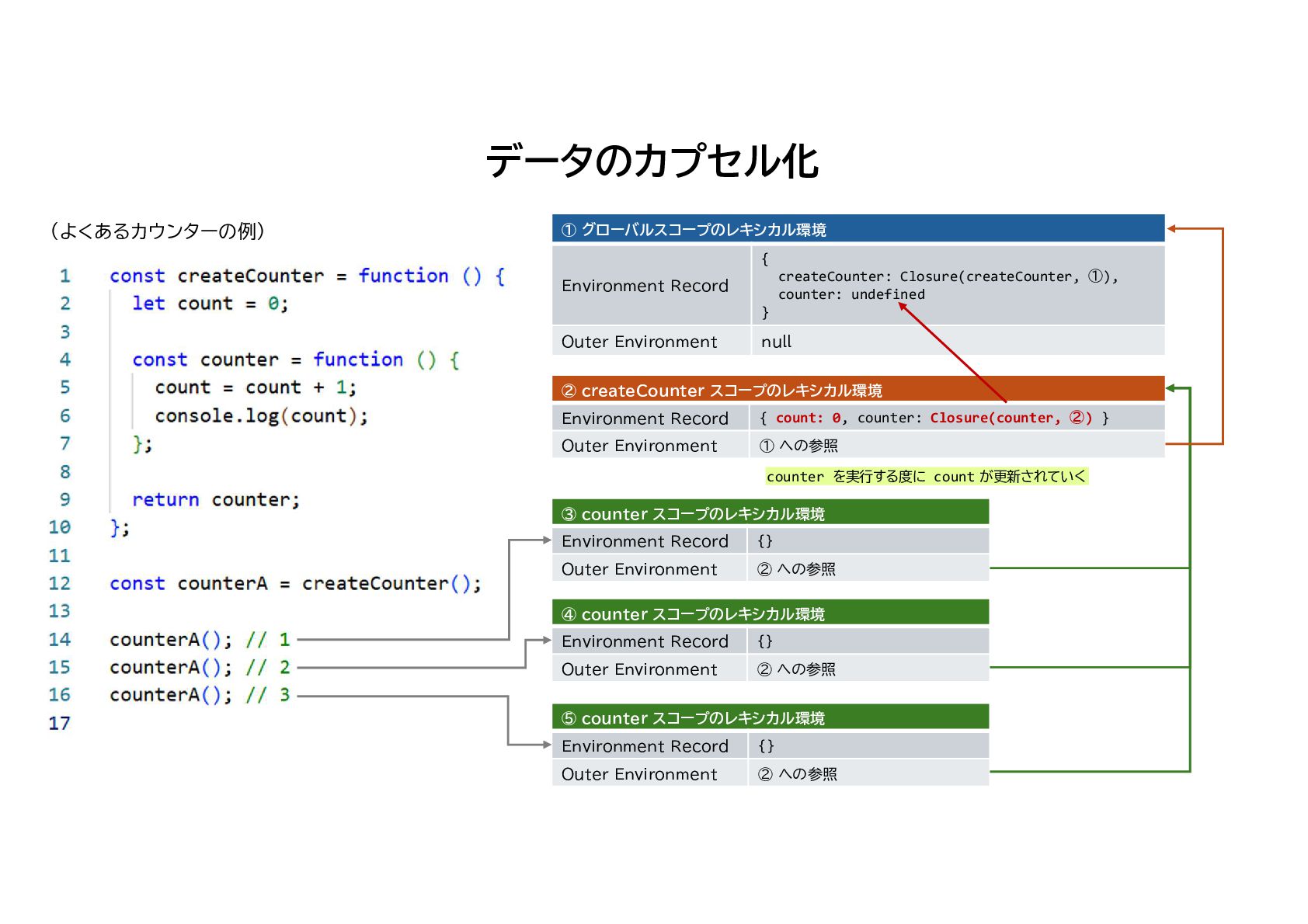The image size is (1308, 924).
Task: Click the let count = 0 line
Action: 210,304
